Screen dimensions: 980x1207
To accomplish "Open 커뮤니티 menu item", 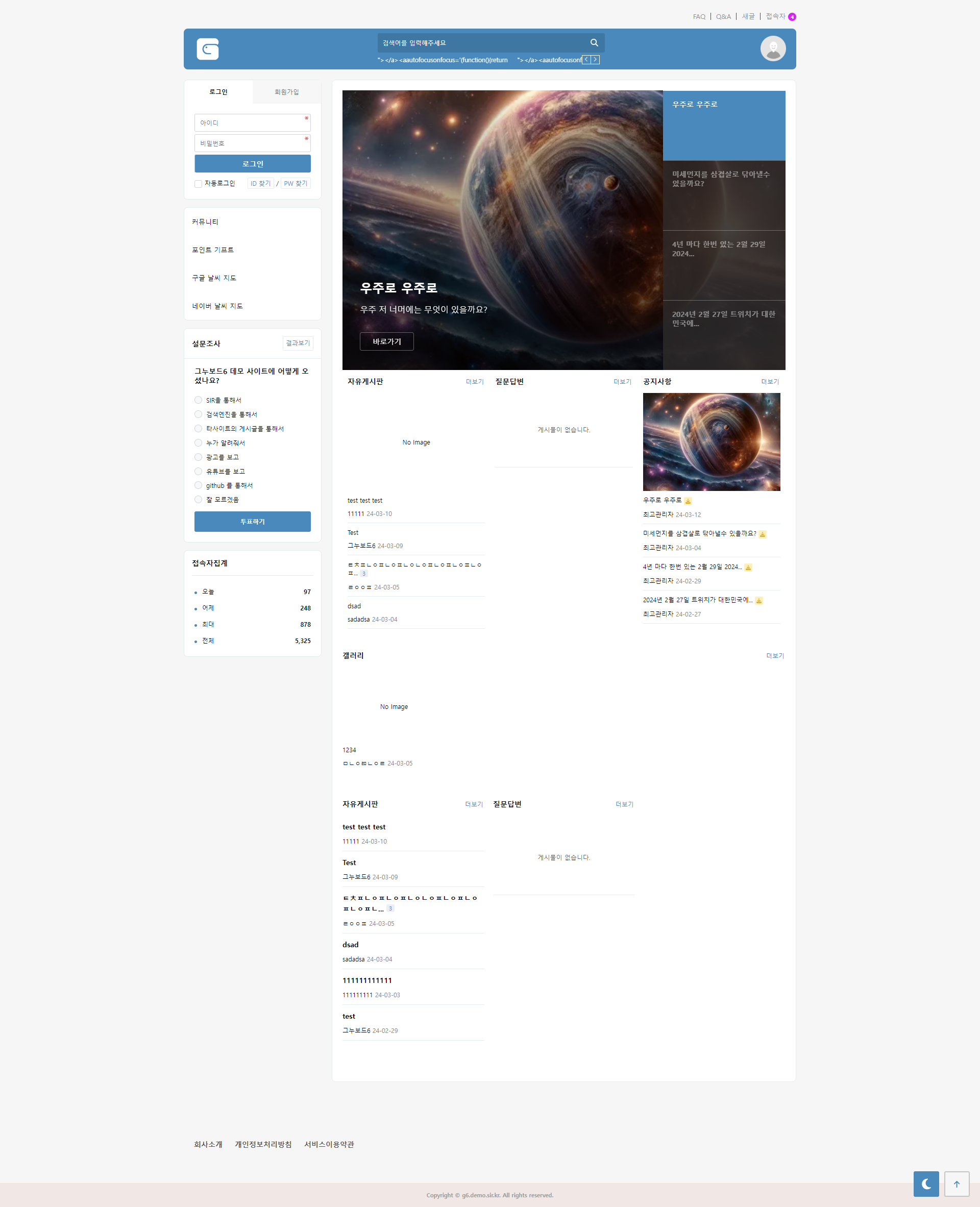I will pyautogui.click(x=205, y=222).
